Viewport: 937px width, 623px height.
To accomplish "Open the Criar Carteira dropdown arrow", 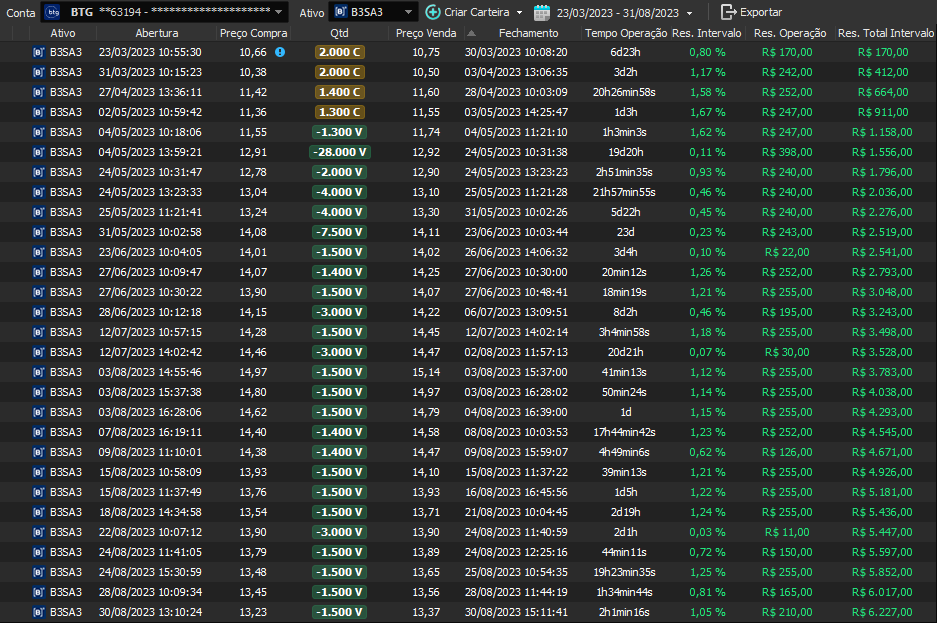I will pyautogui.click(x=519, y=13).
